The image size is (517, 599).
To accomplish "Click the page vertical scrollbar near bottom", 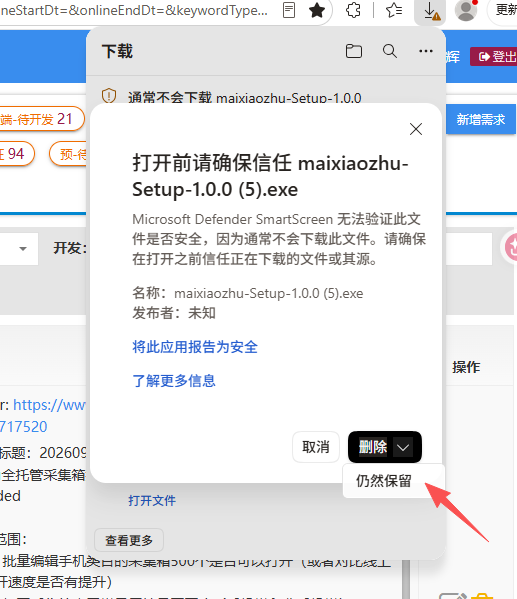I will pyautogui.click(x=406, y=579).
